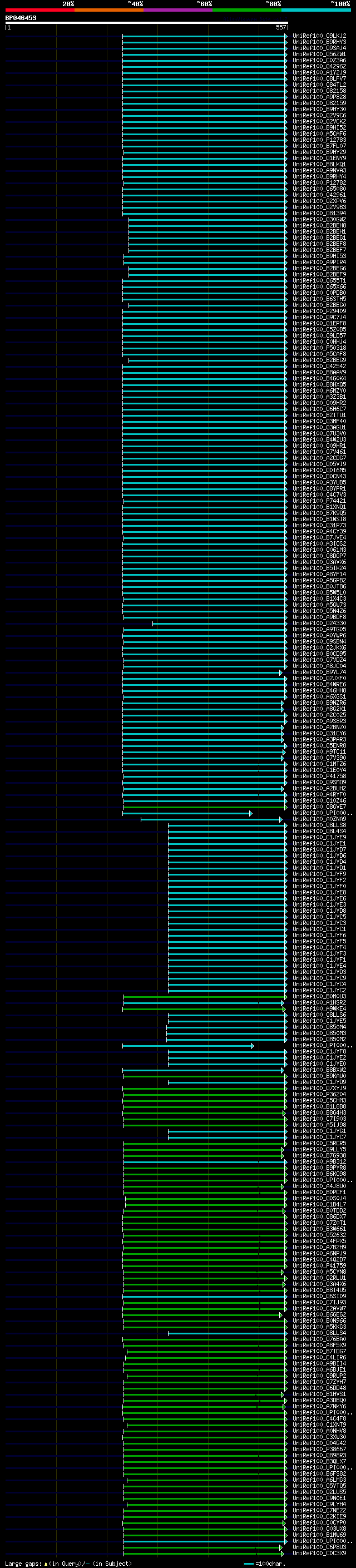
Task: Click the orange ~40% identity legend segment
Action: pos(109,10)
